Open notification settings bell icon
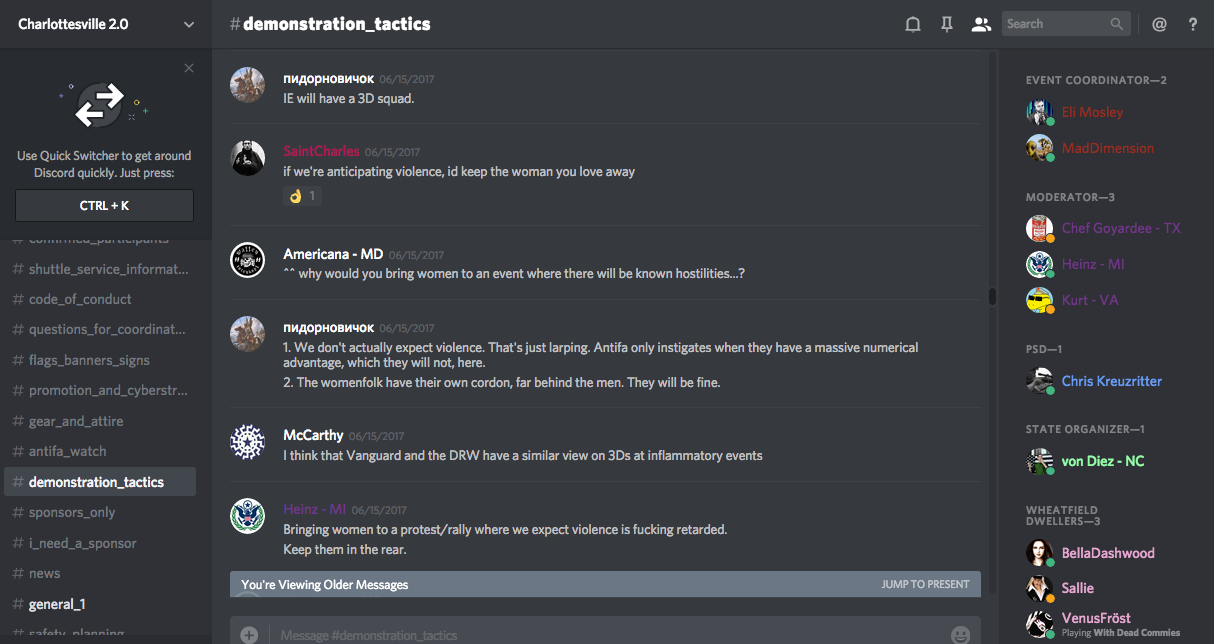Image resolution: width=1214 pixels, height=644 pixels. click(x=912, y=25)
